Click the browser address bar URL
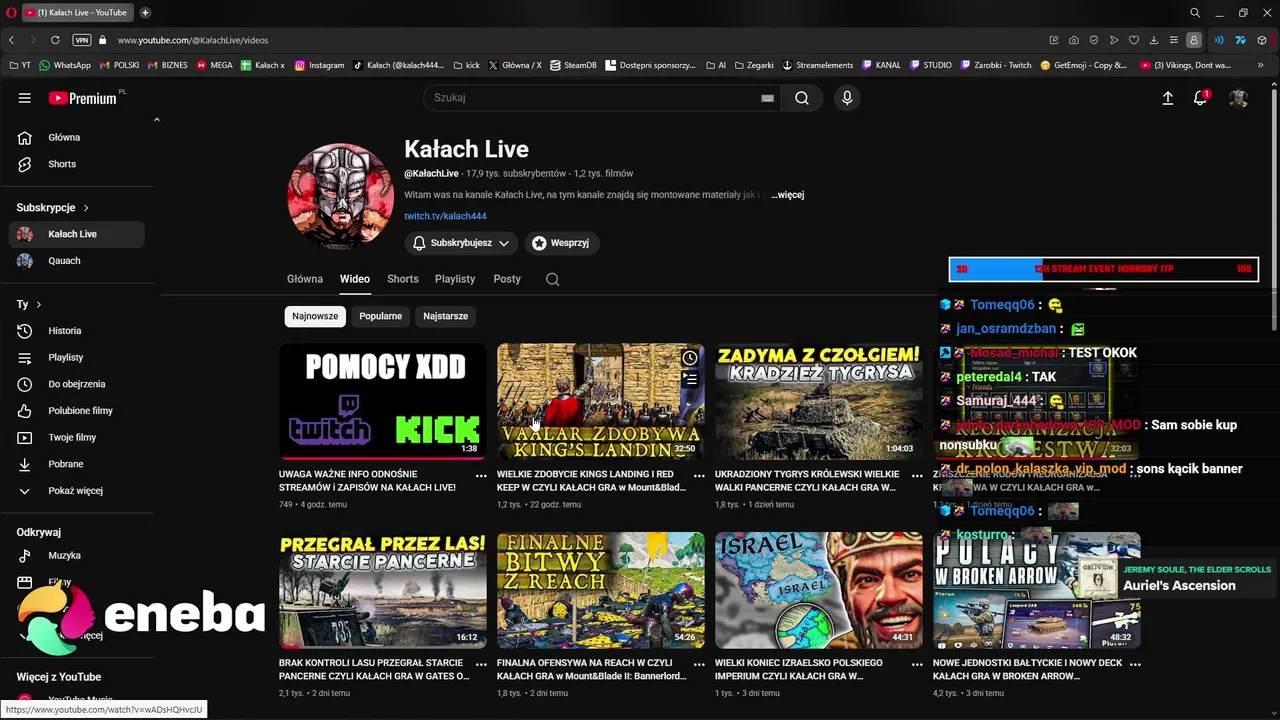The image size is (1280, 720). tap(193, 40)
